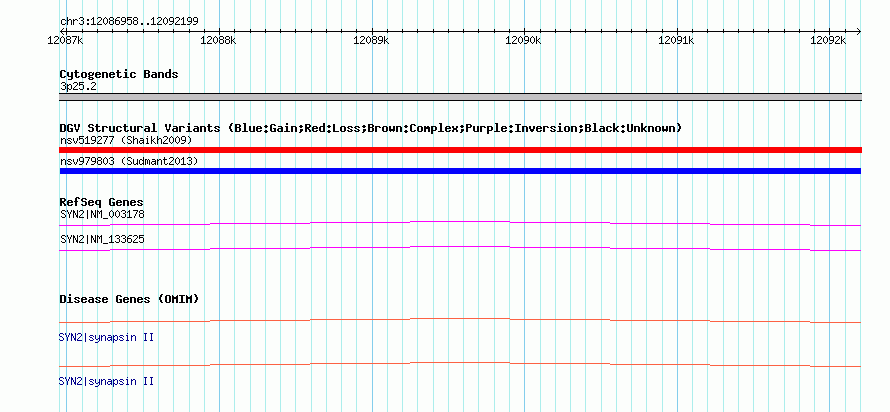890x412 pixels.
Task: Click the 12088k ruler tick label
Action: 219,41
